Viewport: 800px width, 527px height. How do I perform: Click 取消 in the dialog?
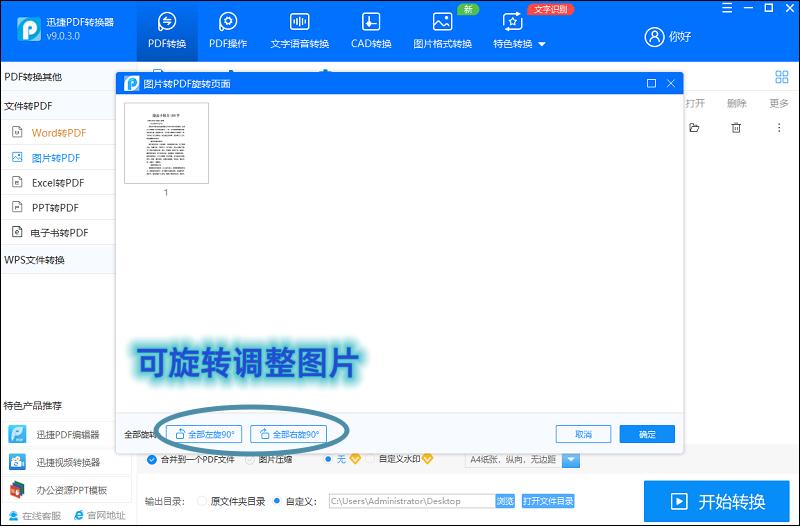pyautogui.click(x=583, y=434)
